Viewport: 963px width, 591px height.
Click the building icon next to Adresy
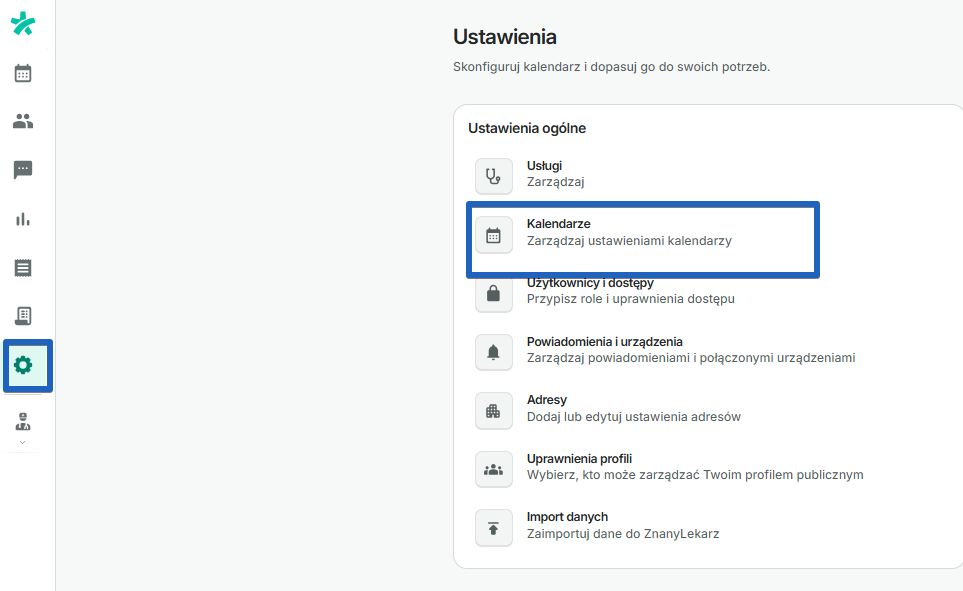pyautogui.click(x=493, y=410)
